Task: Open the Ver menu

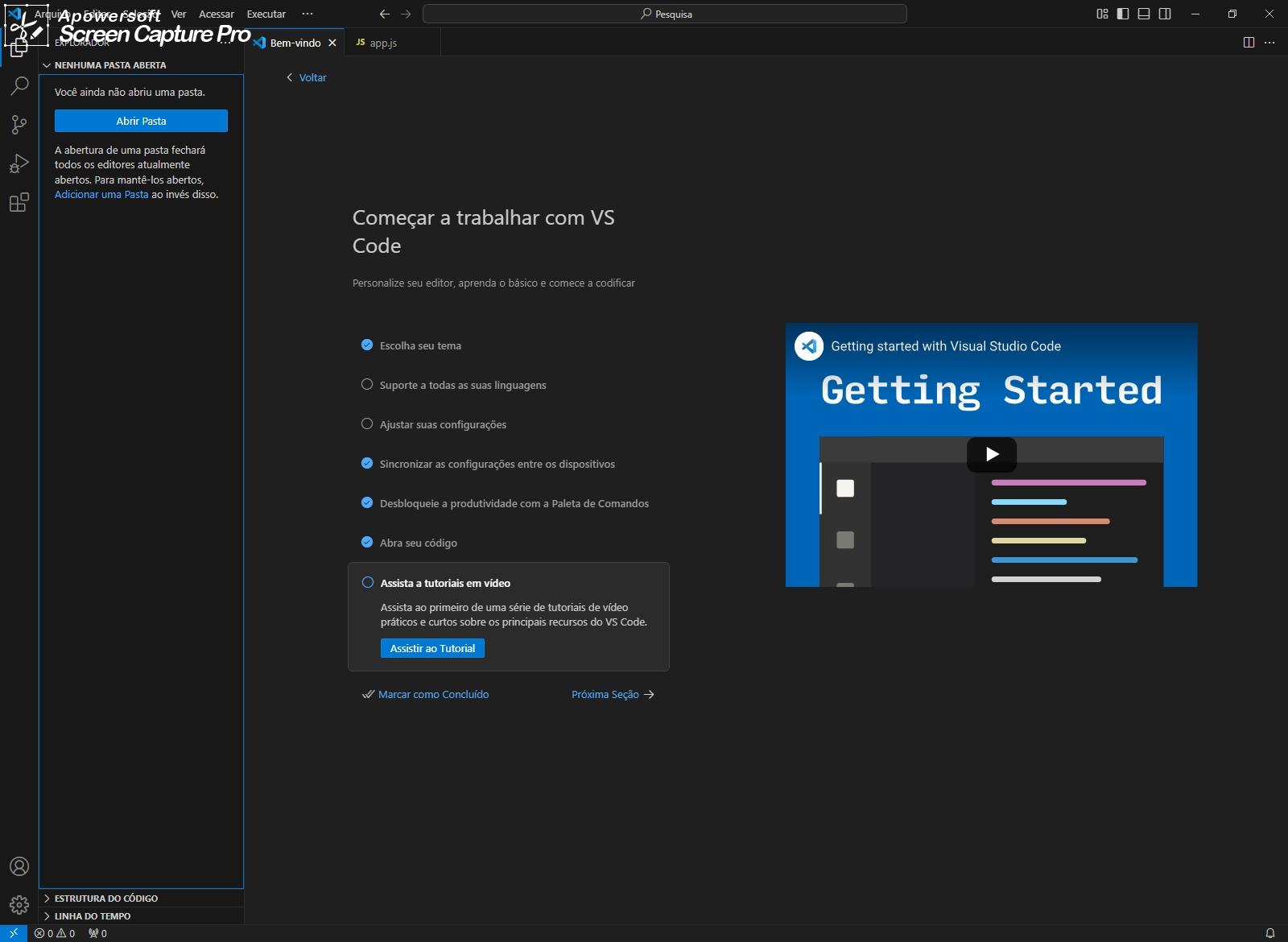Action: click(x=179, y=14)
